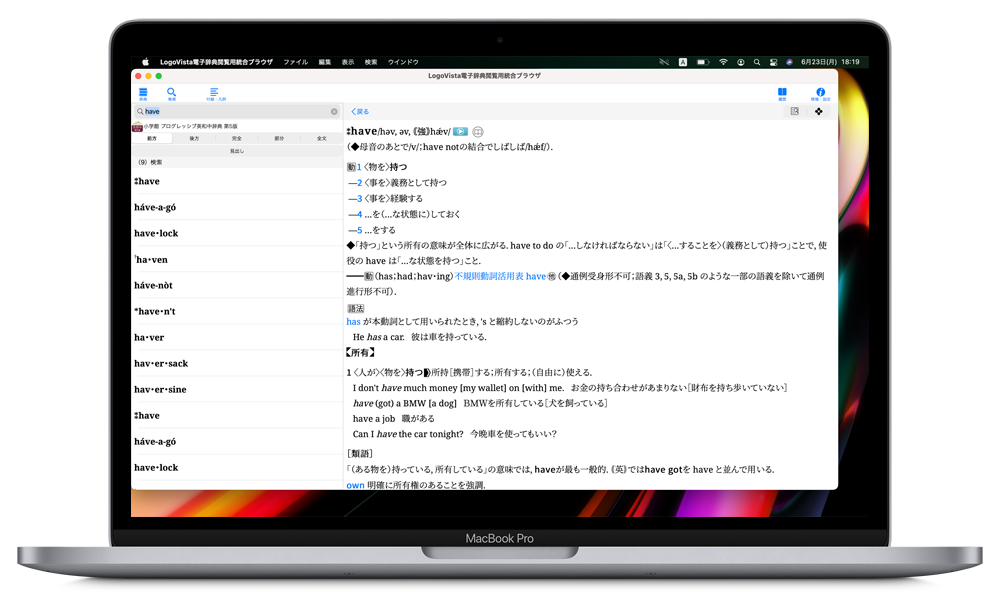
Task: Click the four-arrow icon above the entry
Action: tap(819, 112)
